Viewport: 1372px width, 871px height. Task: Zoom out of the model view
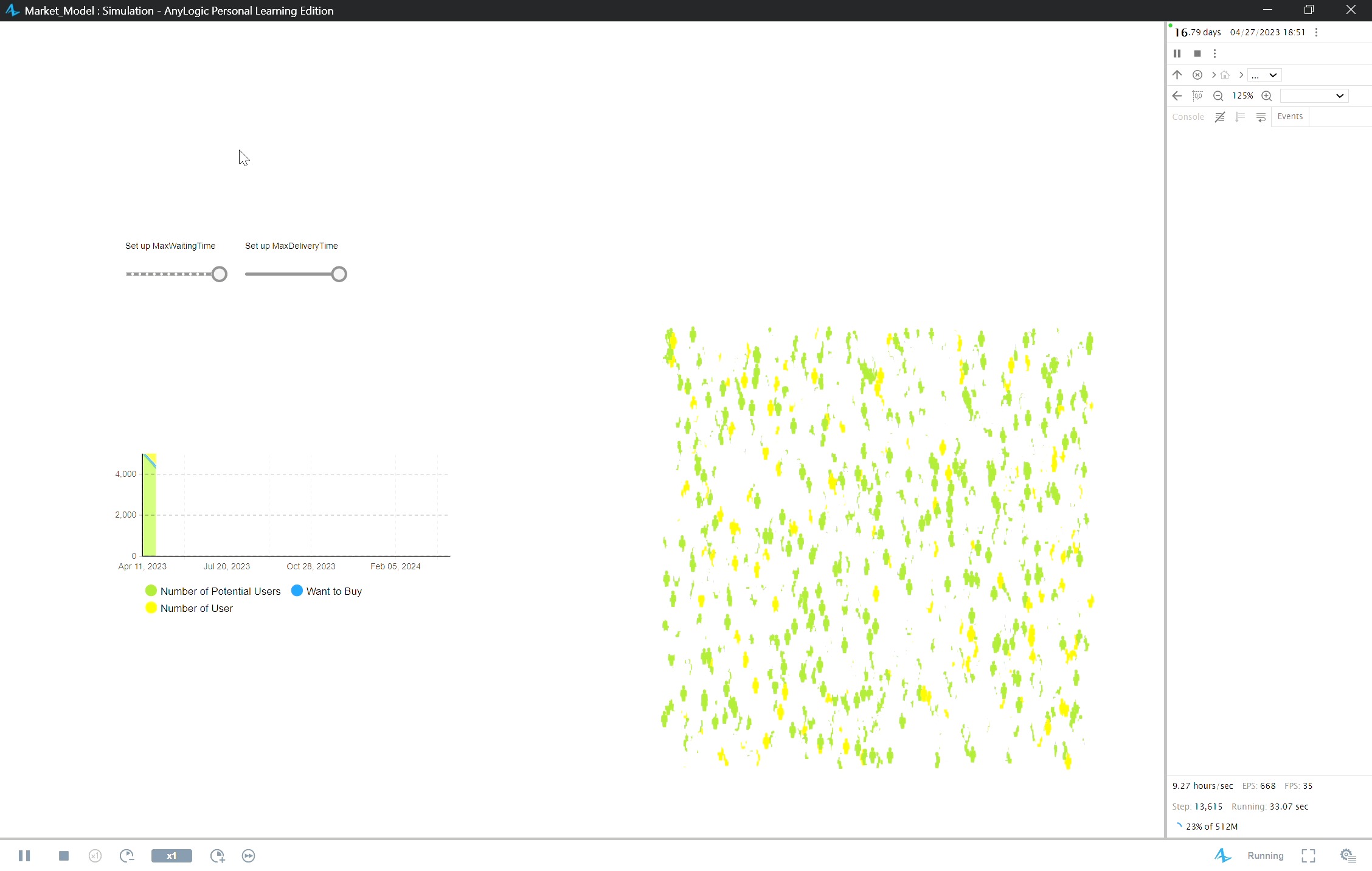1218,95
